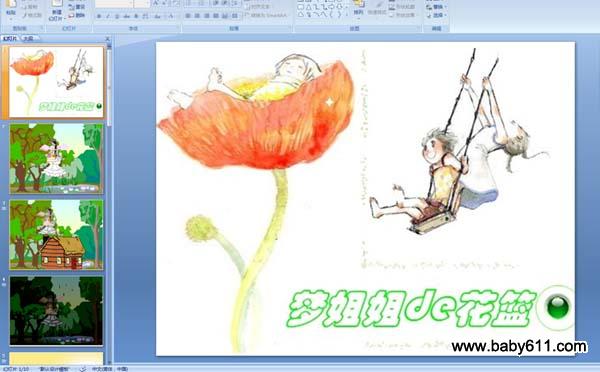Select the dark rainy forest slide thumbnail

(56, 311)
